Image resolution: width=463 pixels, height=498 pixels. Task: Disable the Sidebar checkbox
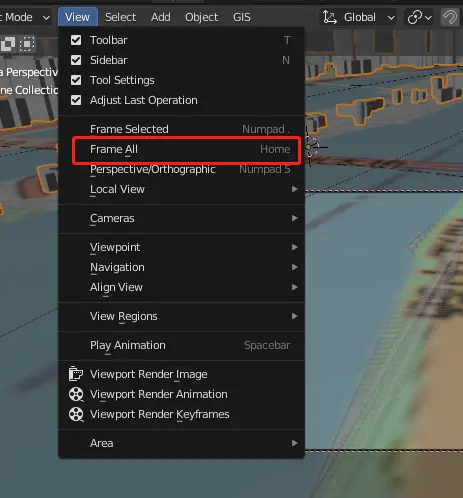[76, 60]
